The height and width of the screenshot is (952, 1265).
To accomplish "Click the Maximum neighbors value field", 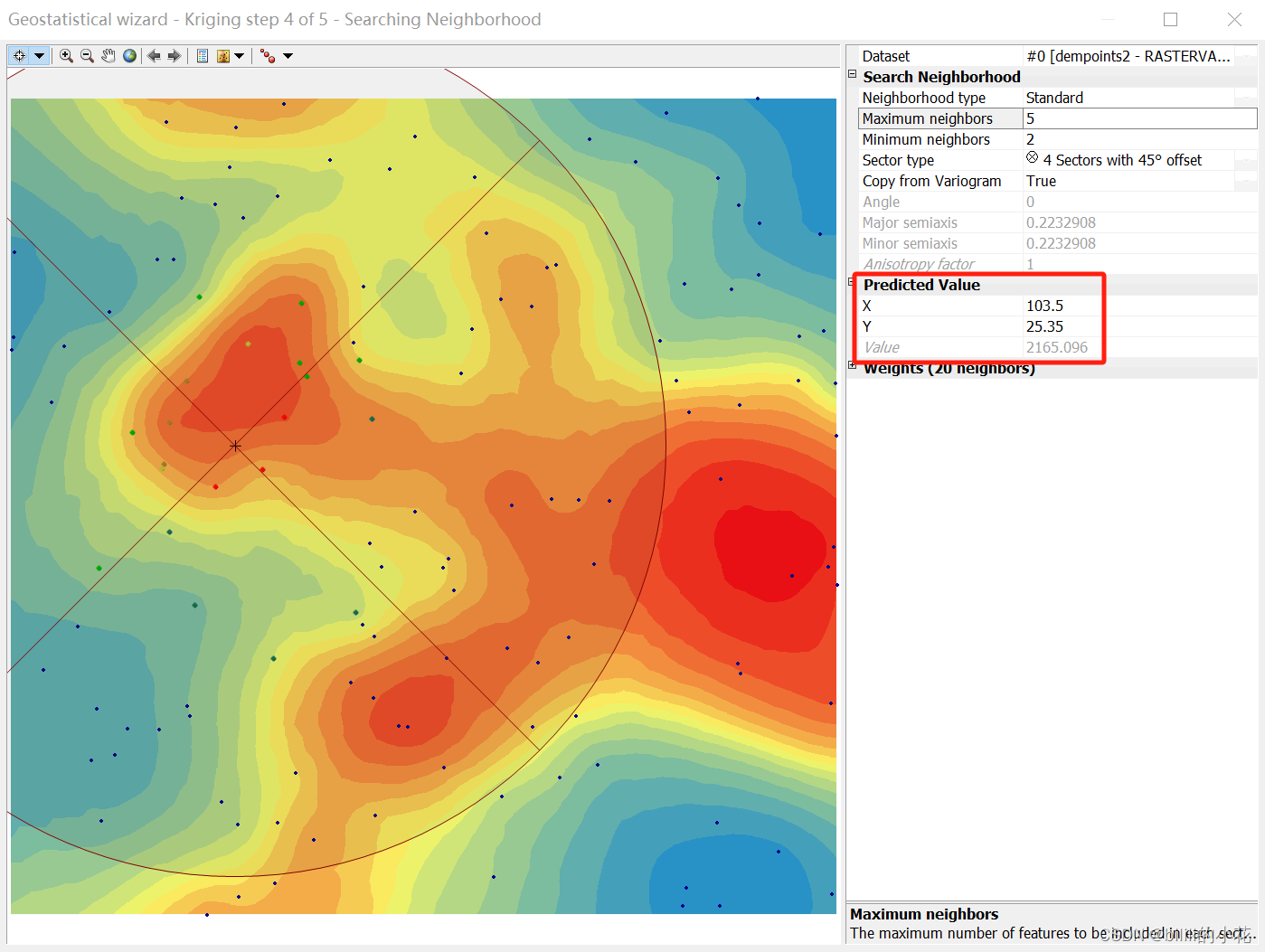I will point(1139,118).
